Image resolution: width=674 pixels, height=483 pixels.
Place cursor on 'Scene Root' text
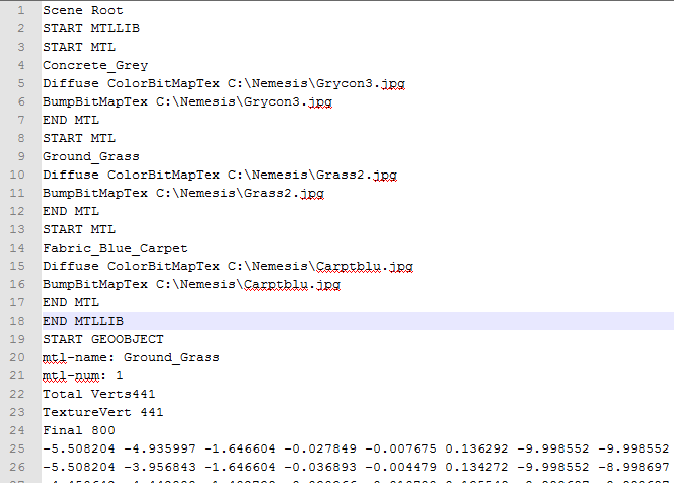[83, 10]
